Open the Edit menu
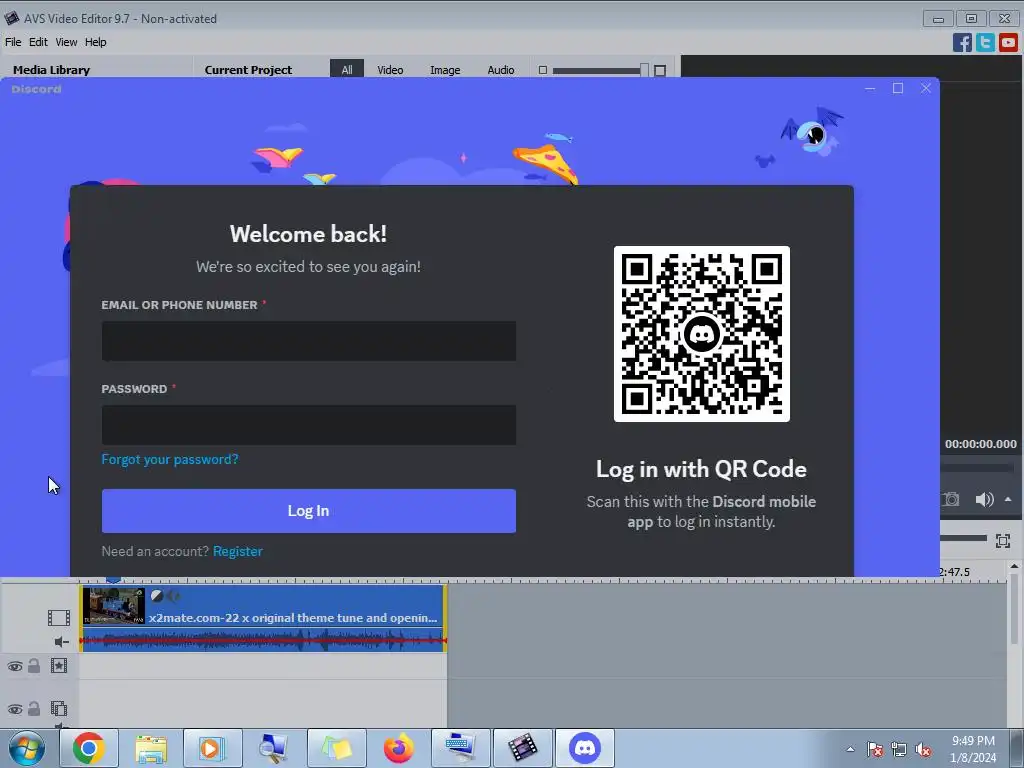 [x=38, y=42]
